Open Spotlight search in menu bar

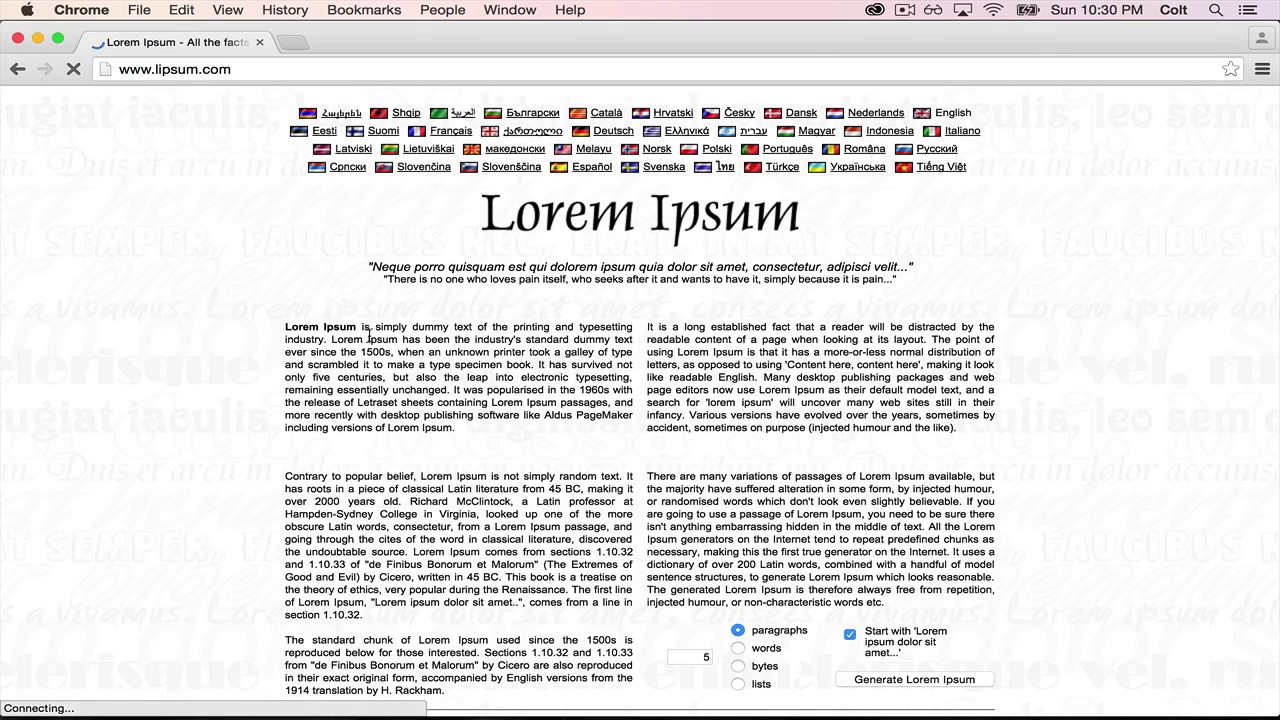1216,10
